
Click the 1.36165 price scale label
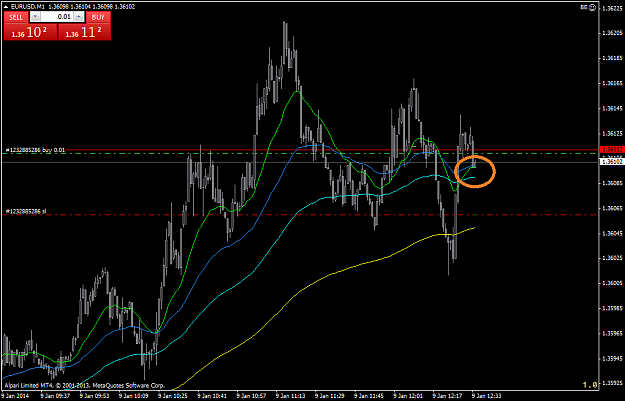point(613,83)
